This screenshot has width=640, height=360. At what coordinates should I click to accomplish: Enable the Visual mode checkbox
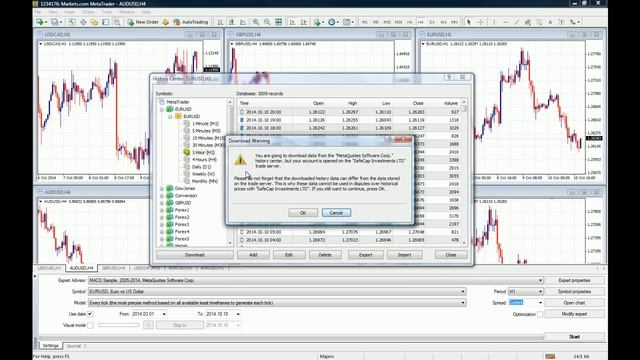[x=90, y=325]
